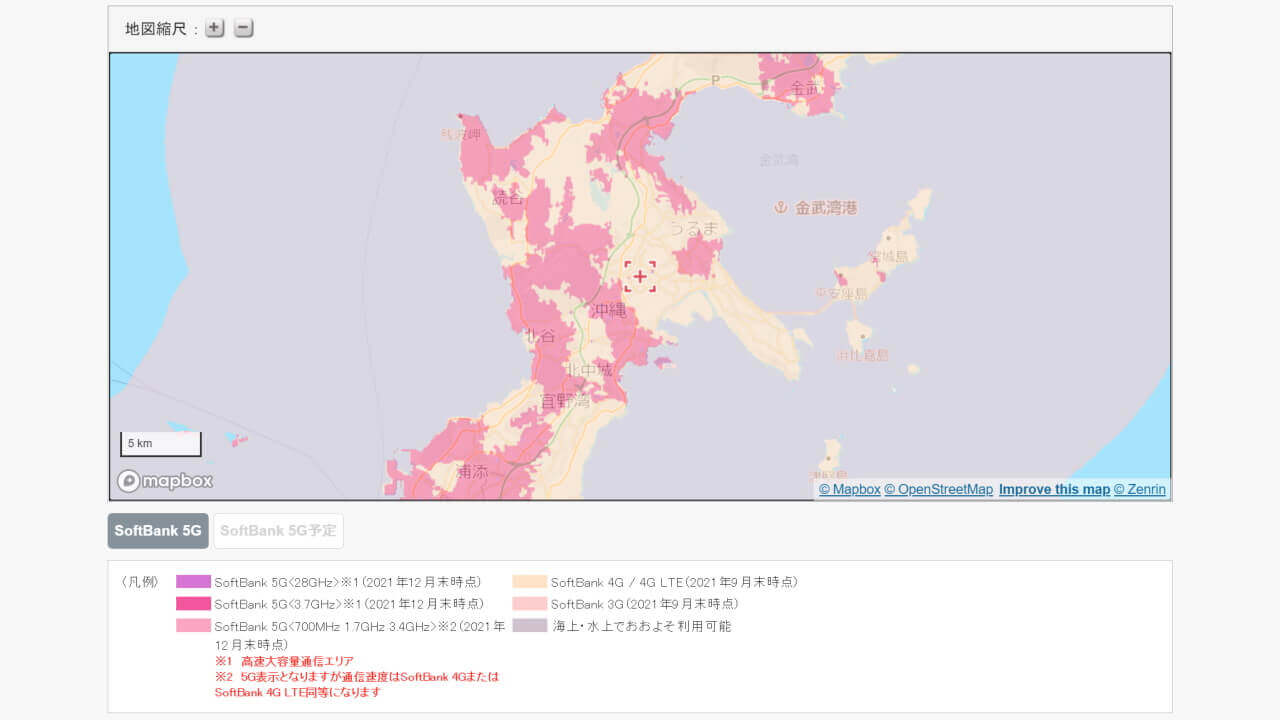This screenshot has height=720, width=1280.
Task: Click the Mapbox logo icon
Action: click(129, 481)
